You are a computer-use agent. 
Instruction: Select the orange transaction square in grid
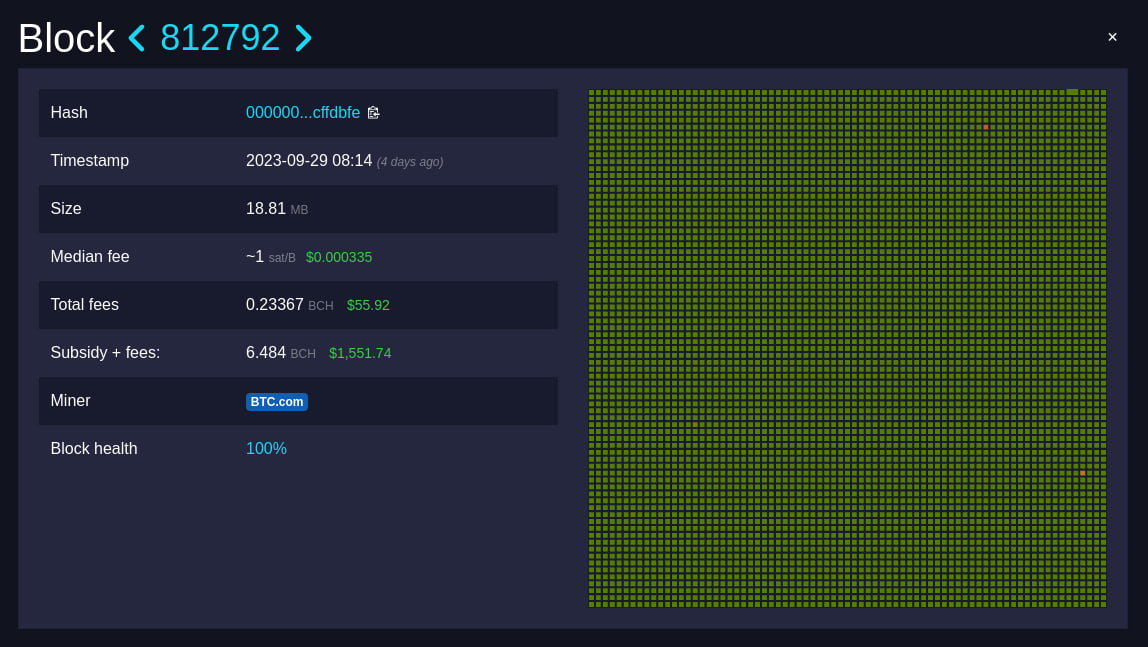pyautogui.click(x=1082, y=474)
